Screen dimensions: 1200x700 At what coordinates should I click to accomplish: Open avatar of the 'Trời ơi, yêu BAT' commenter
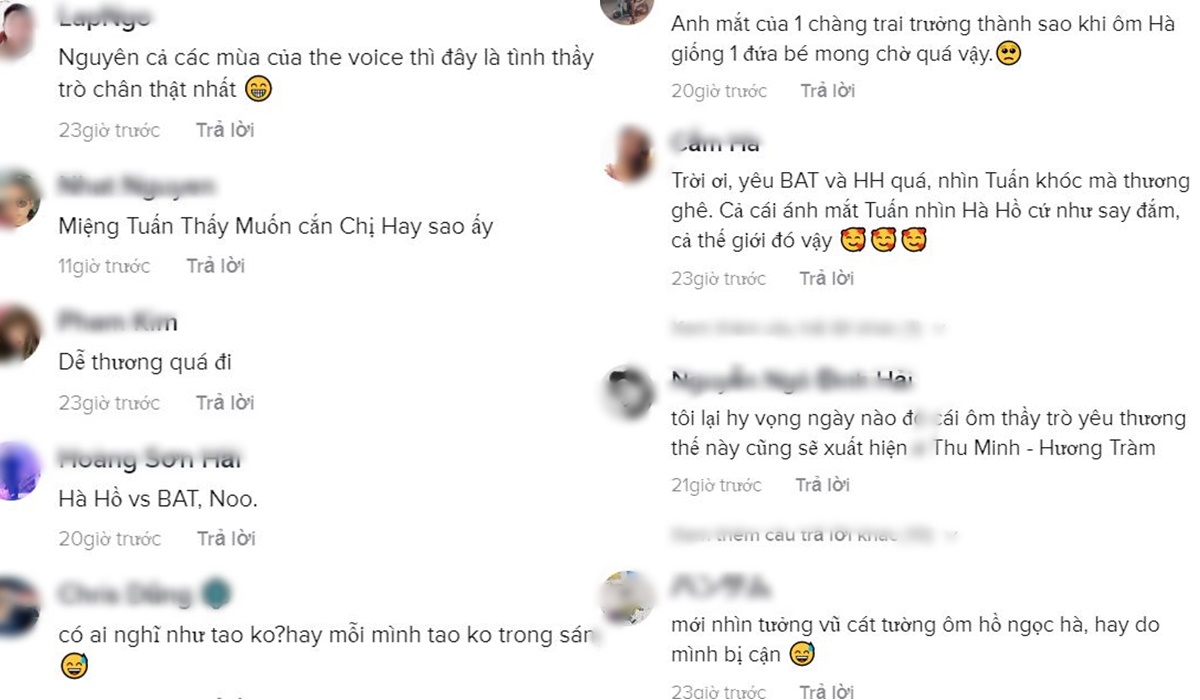(630, 155)
